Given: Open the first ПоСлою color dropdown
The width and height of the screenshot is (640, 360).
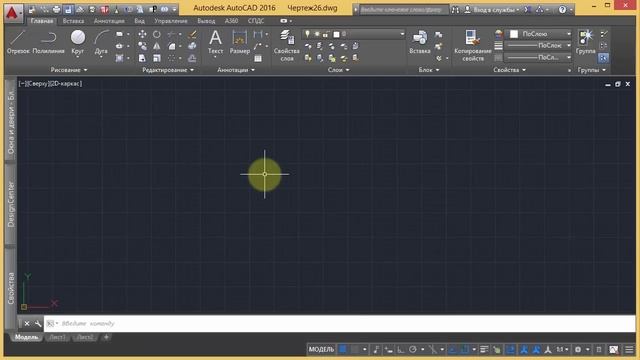Looking at the screenshot, I should (x=539, y=34).
